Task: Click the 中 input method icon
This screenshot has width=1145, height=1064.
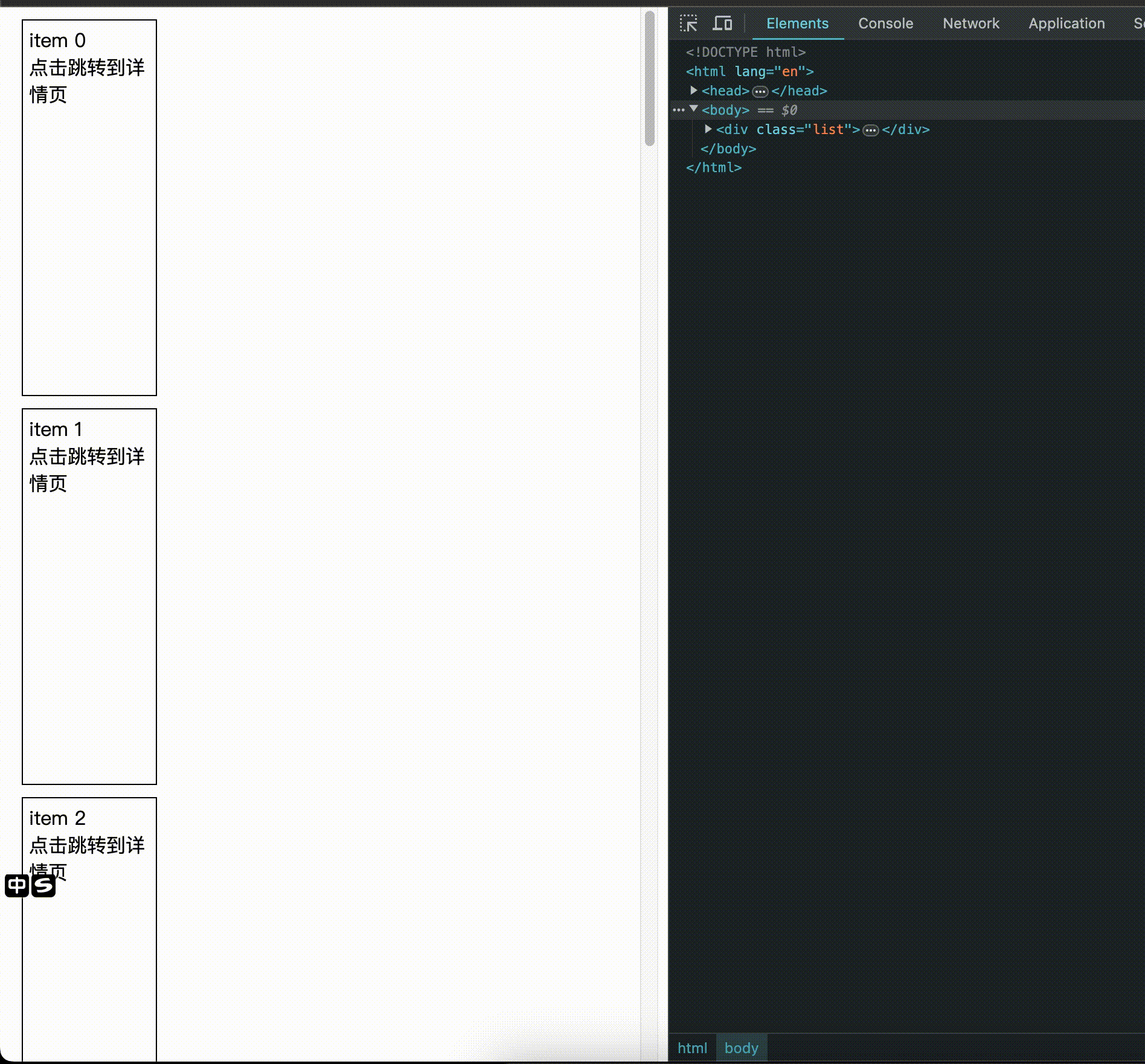Action: (16, 886)
